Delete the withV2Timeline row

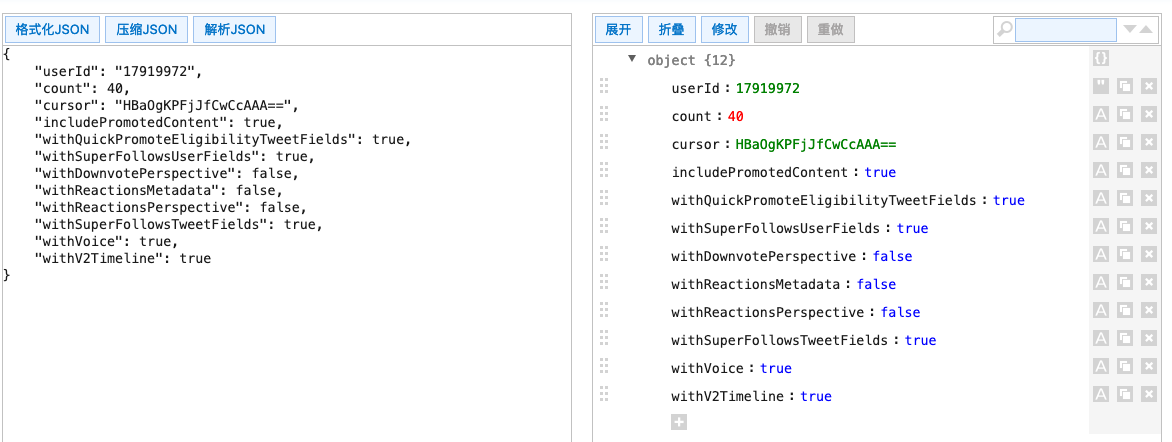pos(1148,395)
